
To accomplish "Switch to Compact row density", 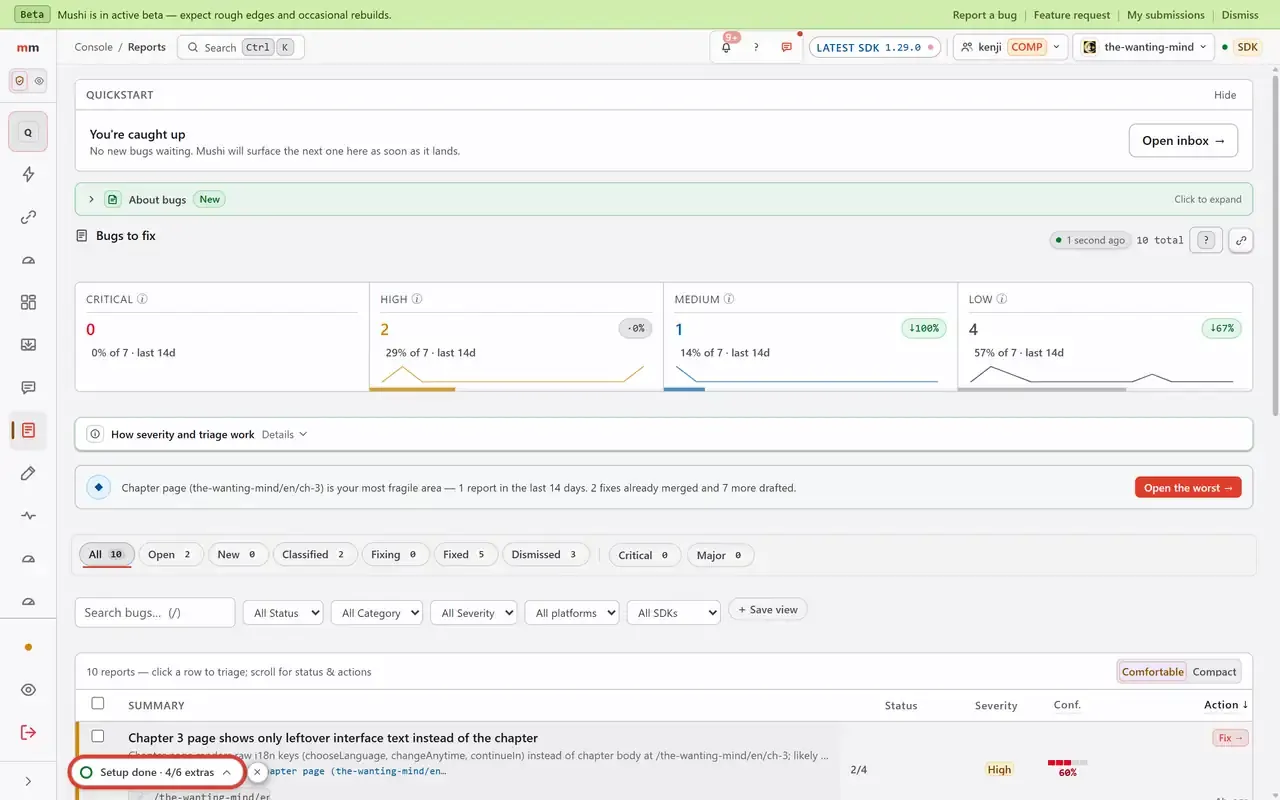I will 1214,672.
